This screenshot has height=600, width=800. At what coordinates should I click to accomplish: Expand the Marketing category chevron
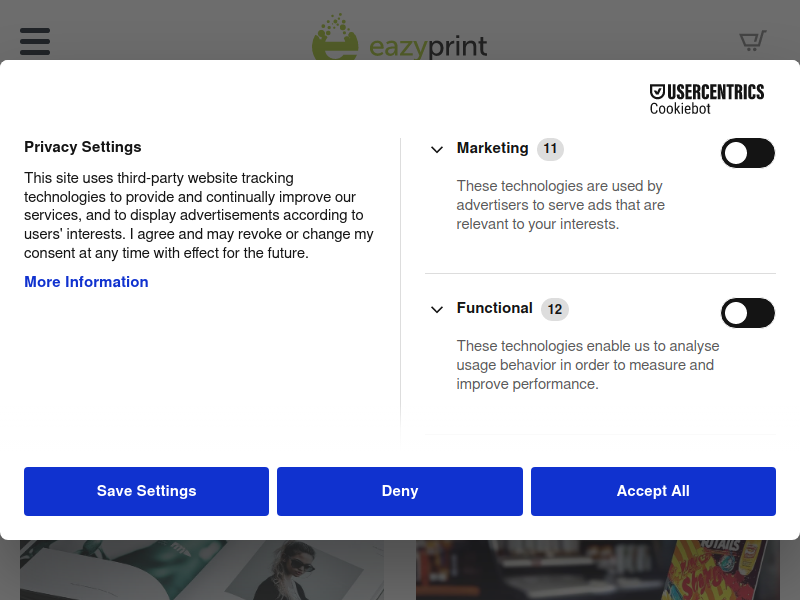coord(437,149)
